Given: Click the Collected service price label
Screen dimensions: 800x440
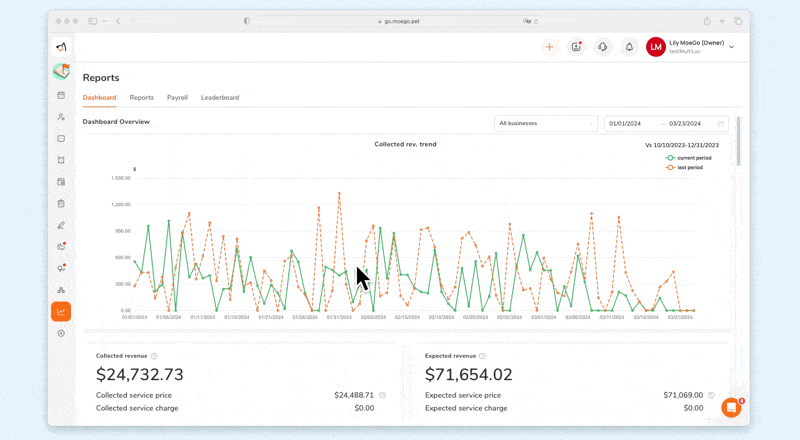Looking at the screenshot, I should coord(134,395).
